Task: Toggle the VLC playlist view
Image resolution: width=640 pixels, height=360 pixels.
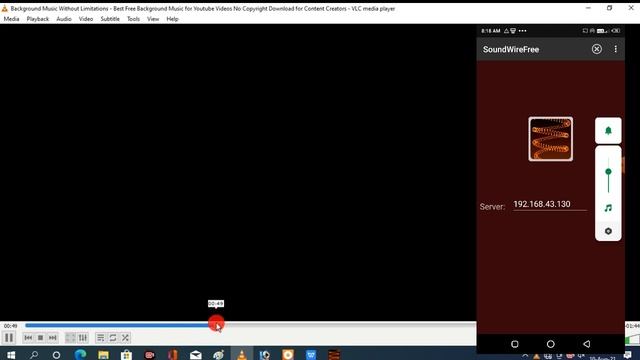Action: coord(100,338)
